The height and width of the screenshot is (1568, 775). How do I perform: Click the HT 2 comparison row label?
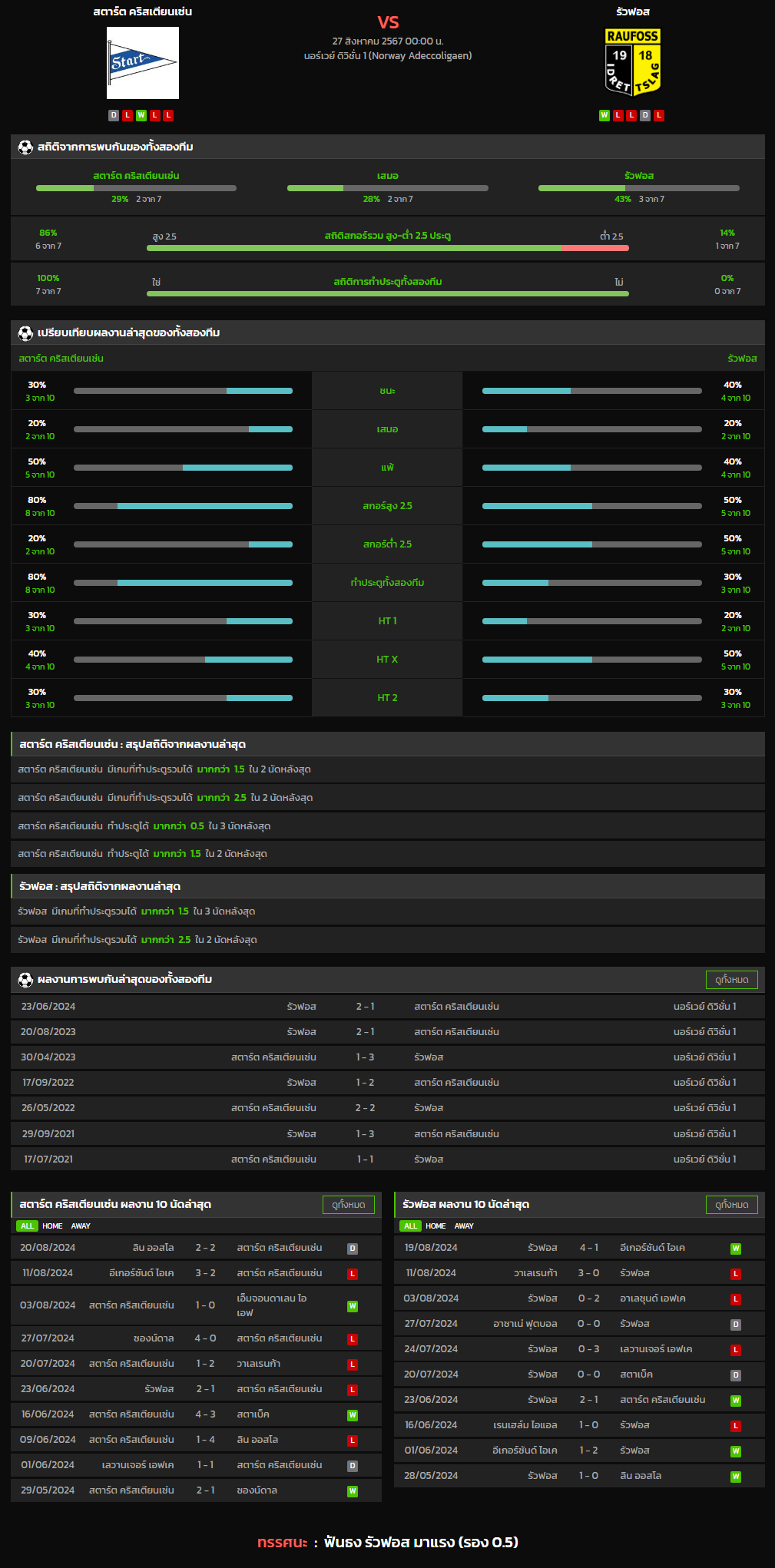coord(387,698)
